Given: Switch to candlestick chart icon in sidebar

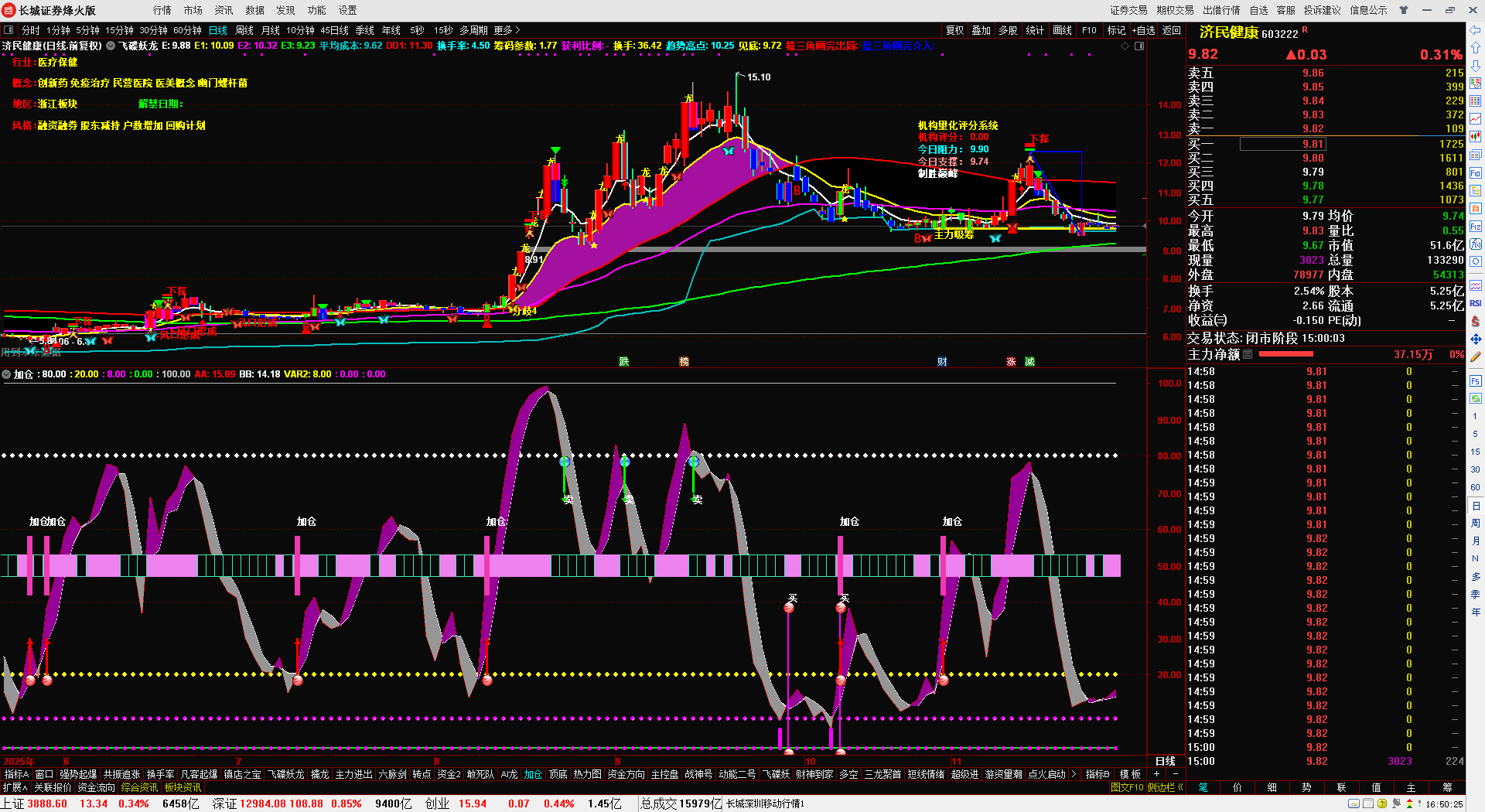Looking at the screenshot, I should click(x=1476, y=137).
